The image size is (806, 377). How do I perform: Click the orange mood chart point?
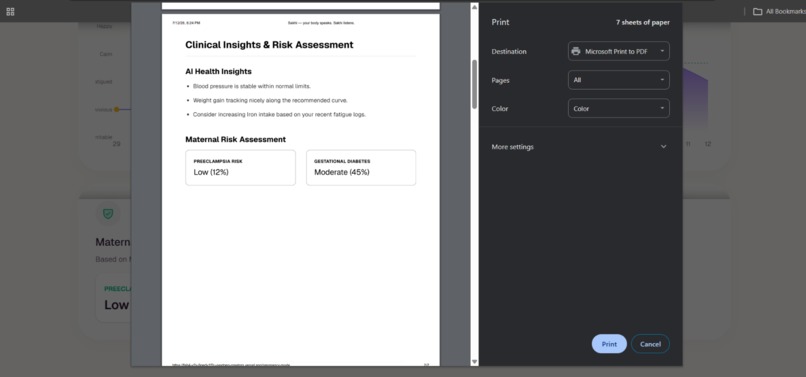(x=117, y=110)
